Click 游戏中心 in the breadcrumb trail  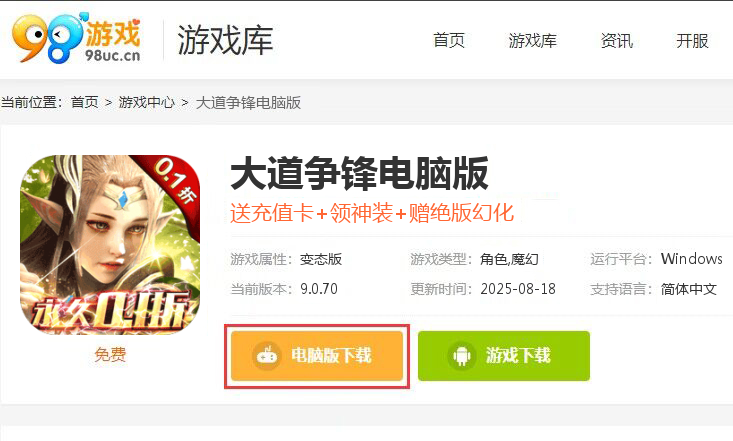click(x=146, y=102)
